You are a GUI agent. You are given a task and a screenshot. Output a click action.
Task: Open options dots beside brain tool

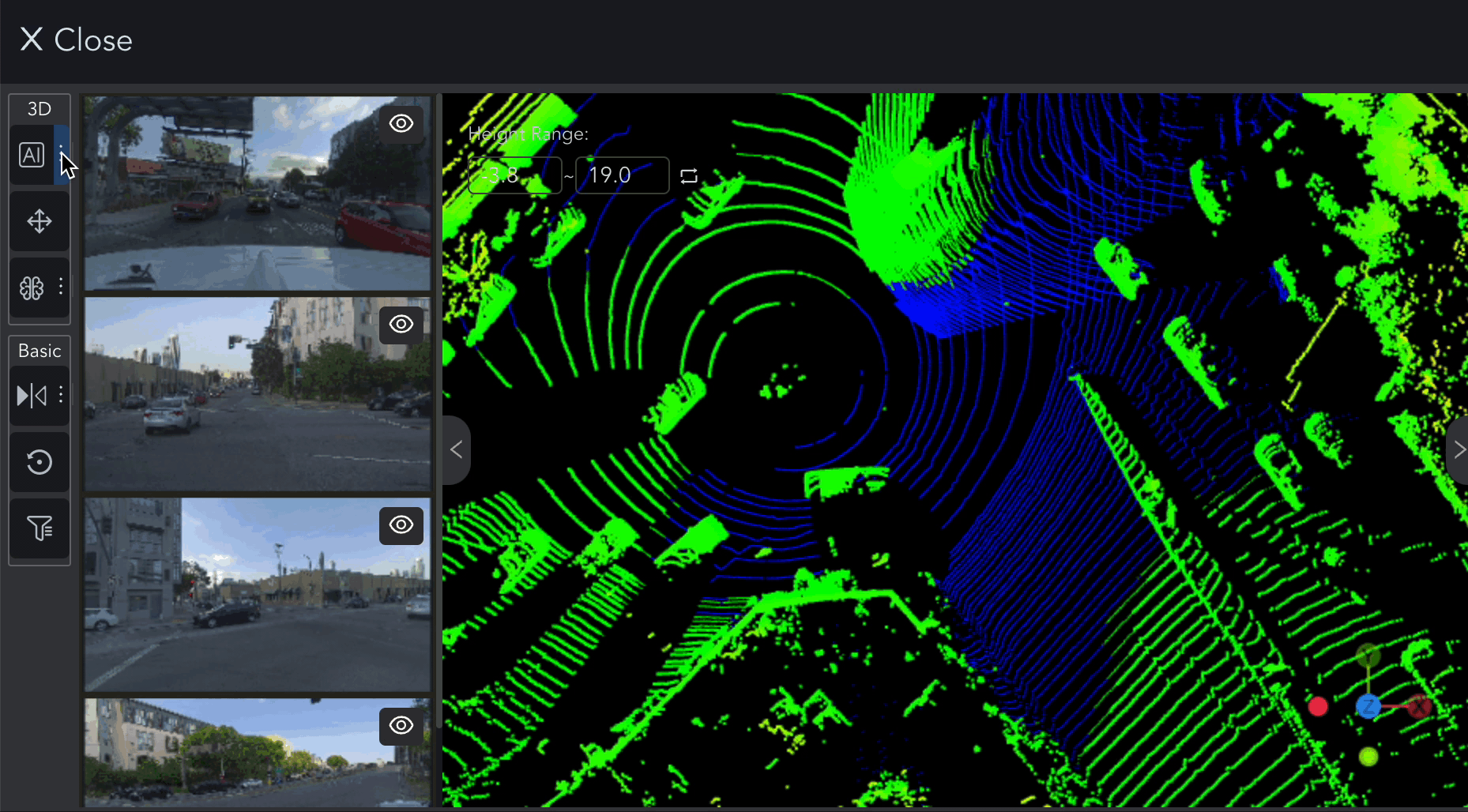click(x=61, y=288)
